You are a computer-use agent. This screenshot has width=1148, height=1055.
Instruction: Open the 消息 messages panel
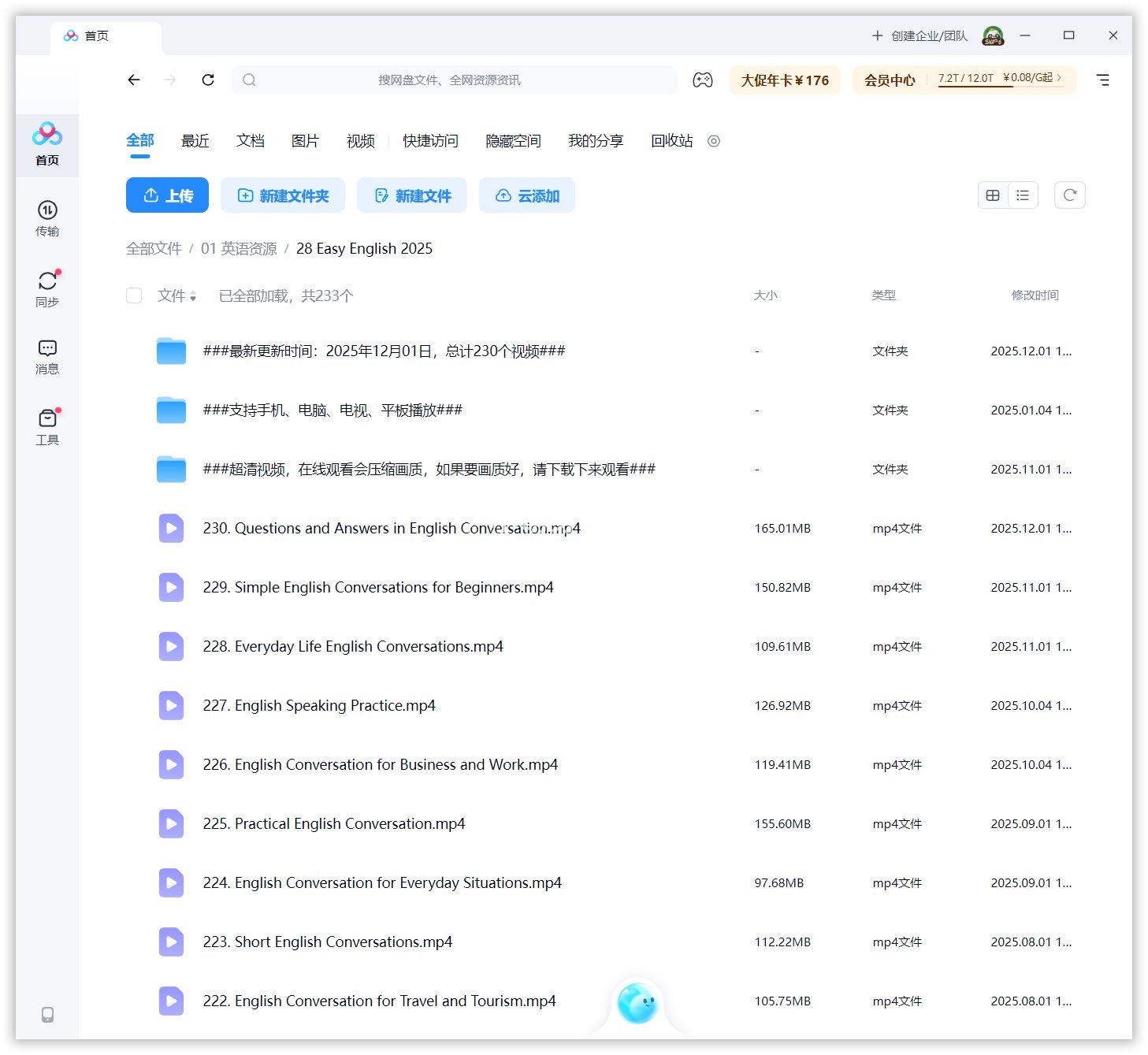point(47,356)
